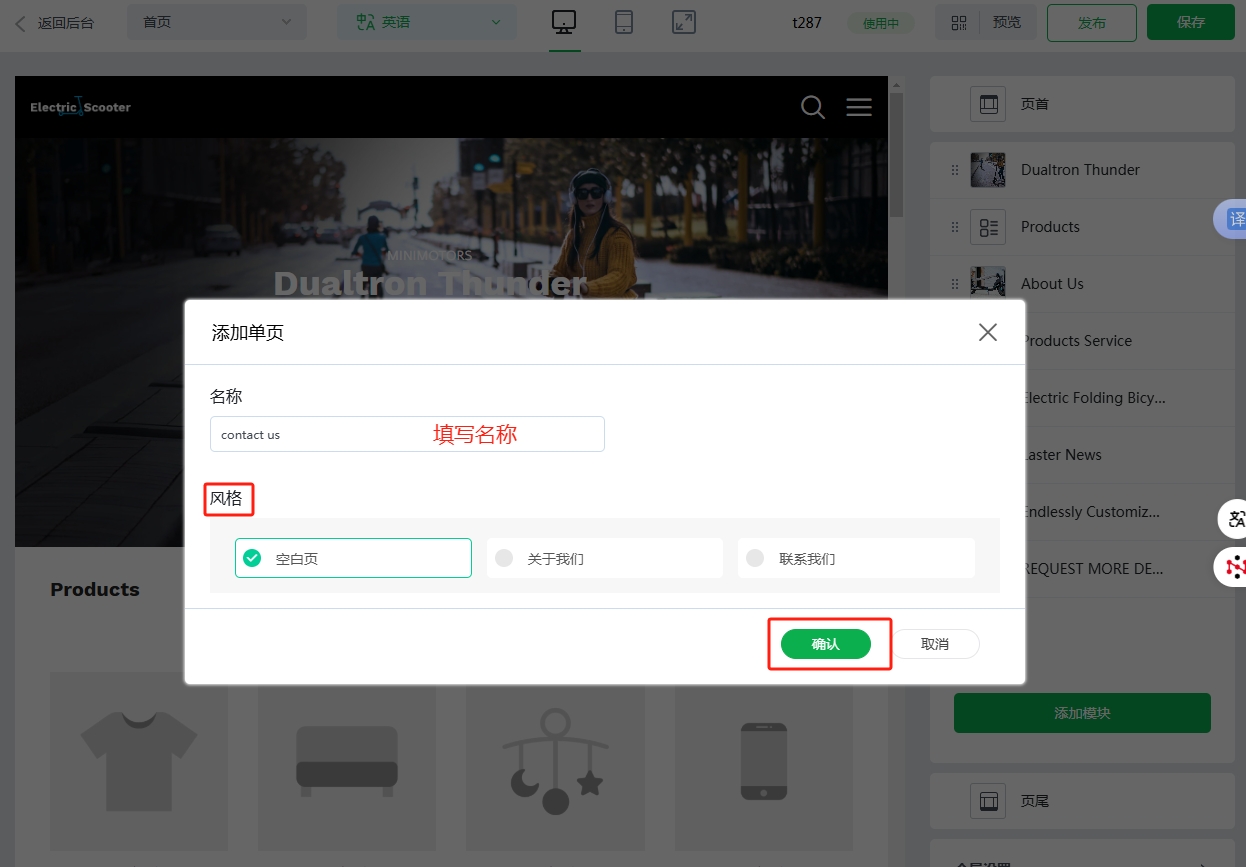The image size is (1246, 867).
Task: Select the About Us module row
Action: (1082, 284)
